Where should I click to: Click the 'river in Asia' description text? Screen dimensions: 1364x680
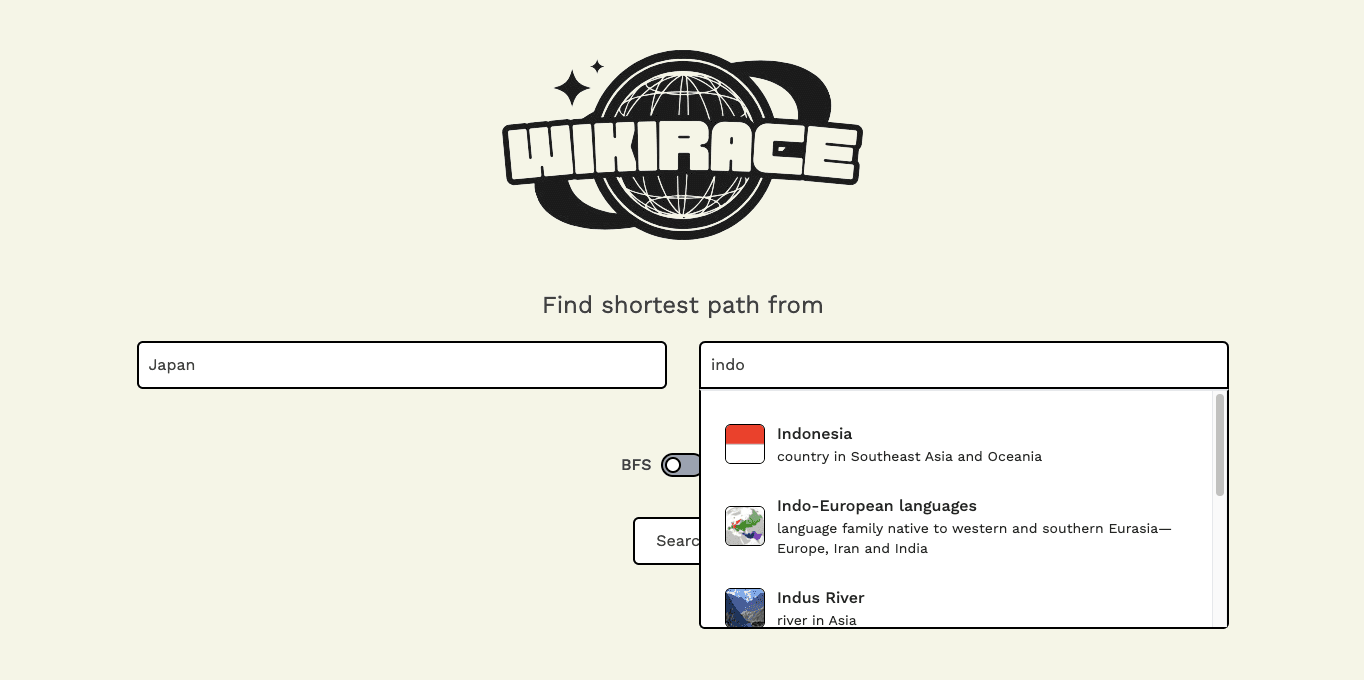pos(817,620)
